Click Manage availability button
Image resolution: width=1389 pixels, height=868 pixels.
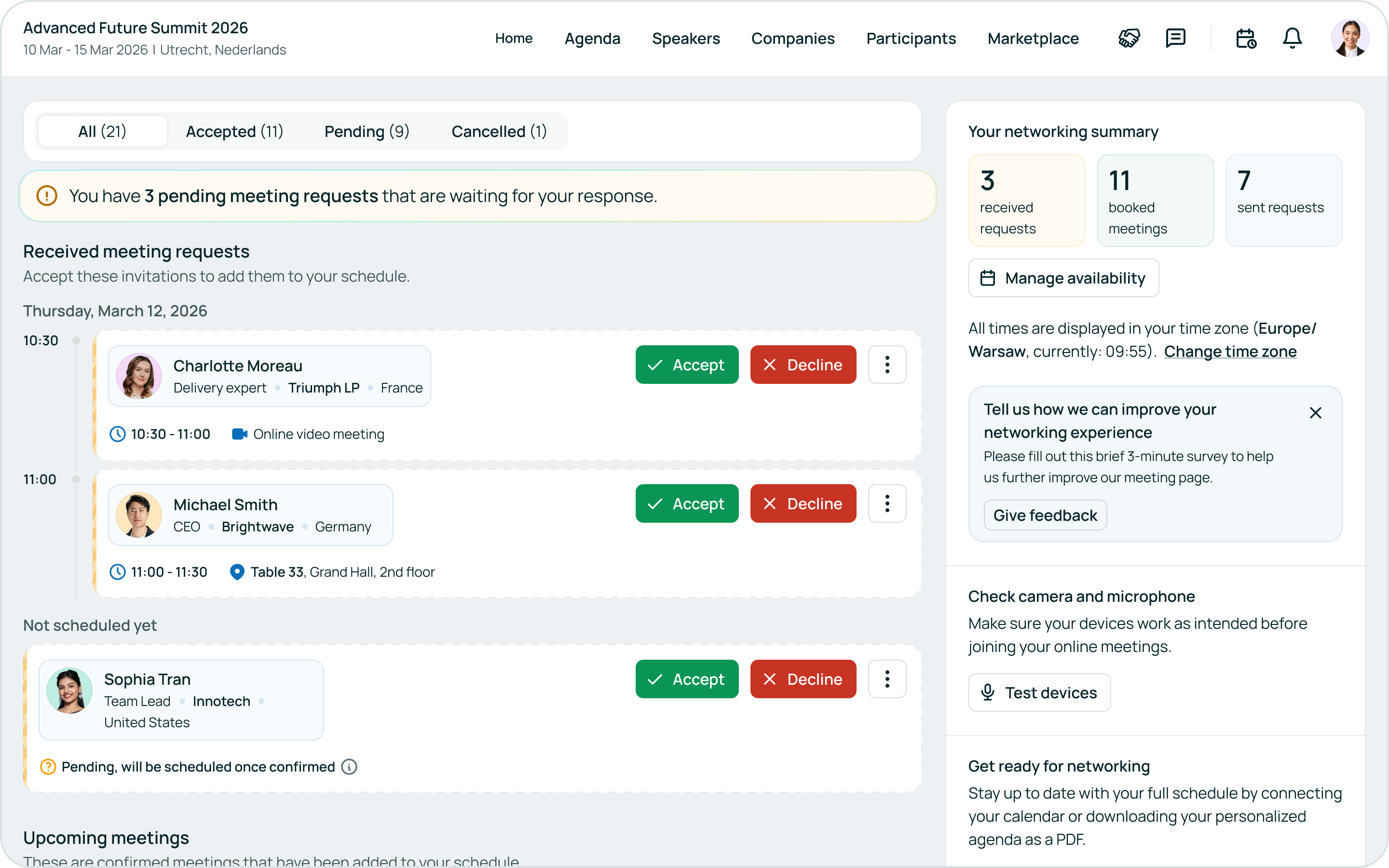pos(1063,278)
